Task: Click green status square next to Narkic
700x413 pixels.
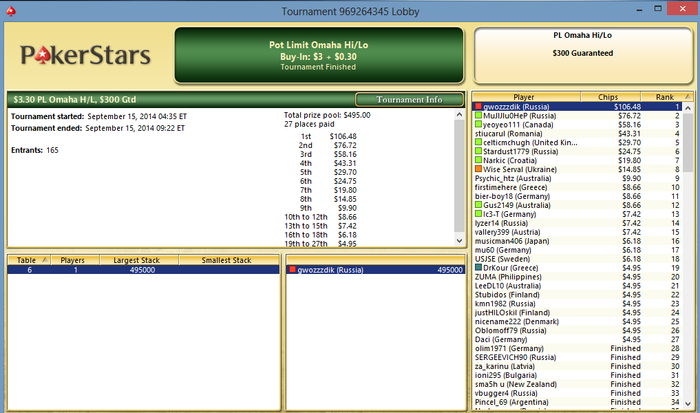Action: [x=478, y=160]
